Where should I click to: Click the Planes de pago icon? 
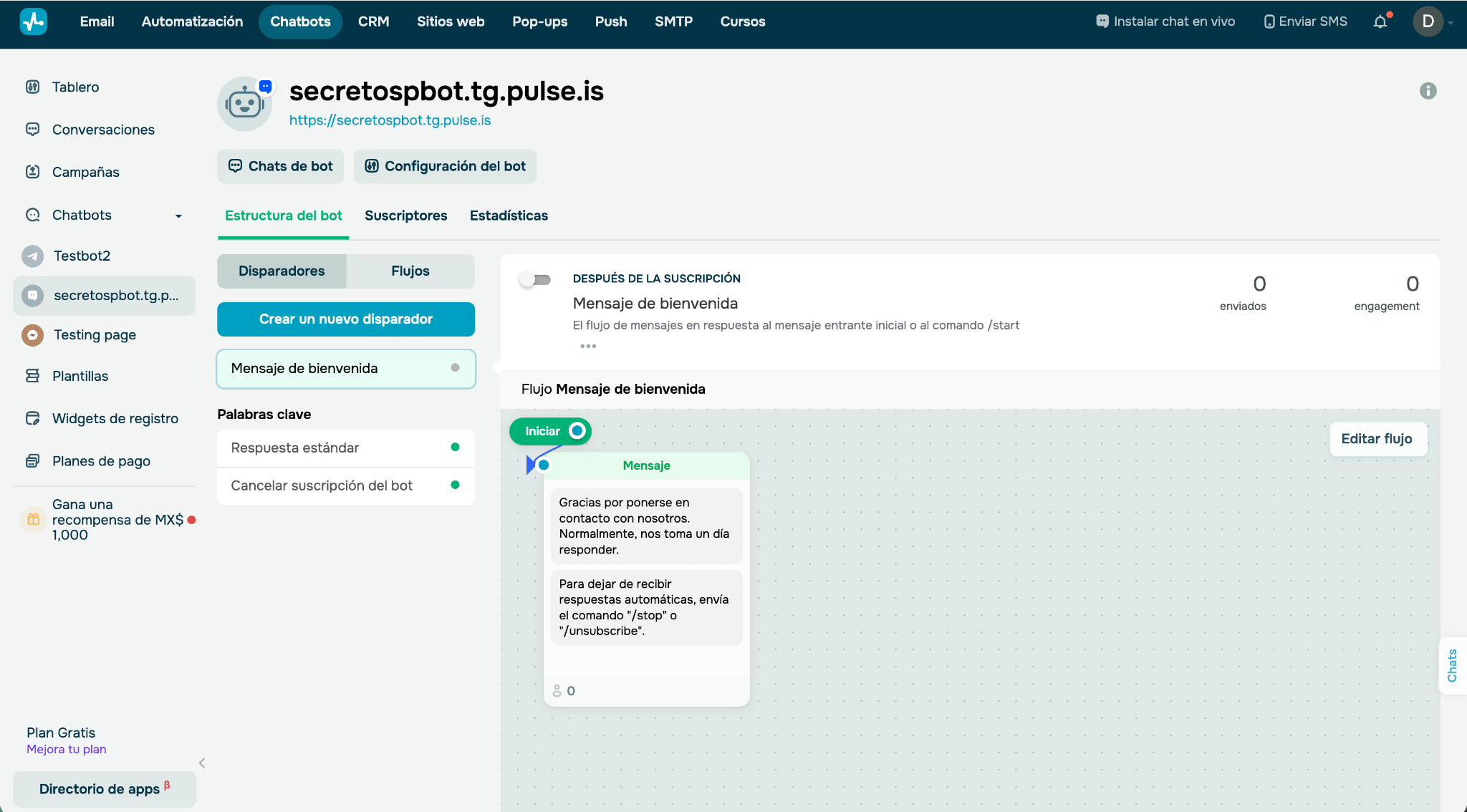(32, 461)
